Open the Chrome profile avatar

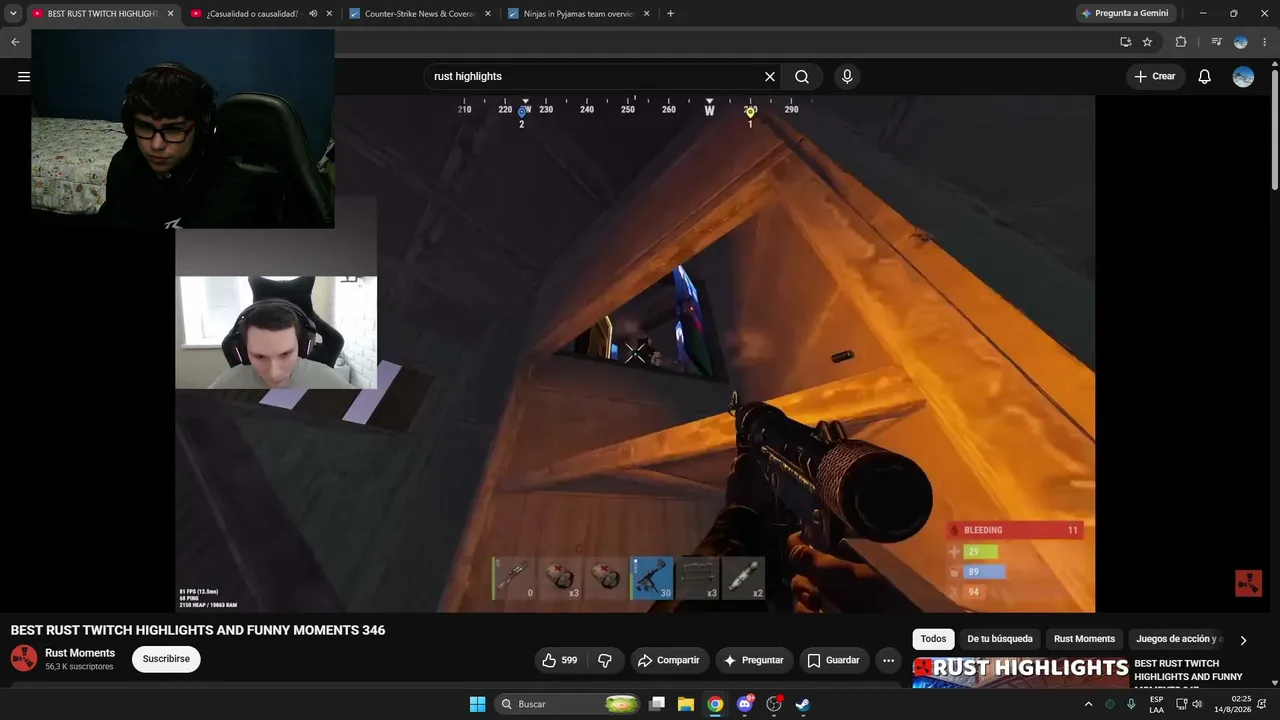(1241, 42)
